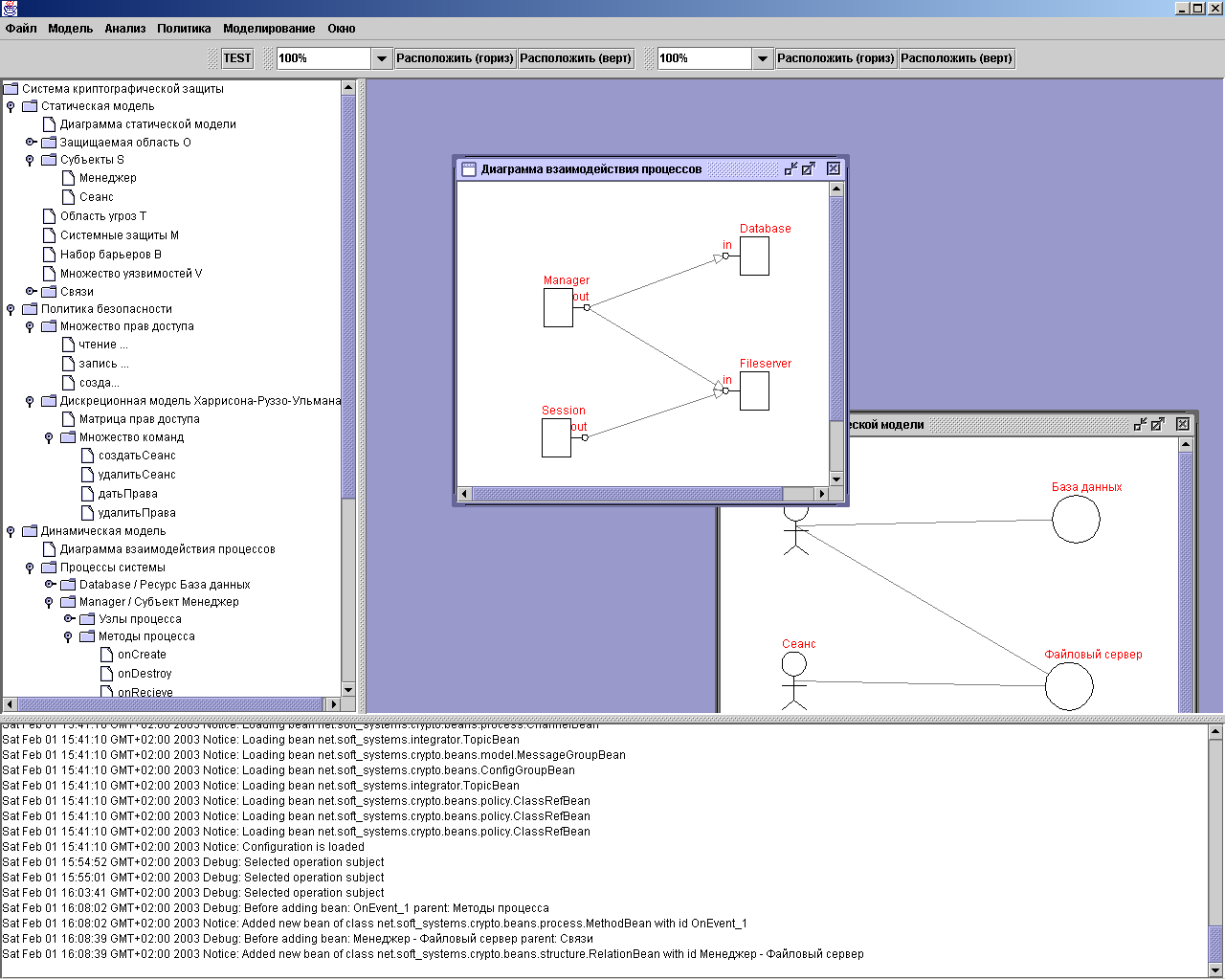
Task: Select удалитьСеанс command icon
Action: pos(88,474)
